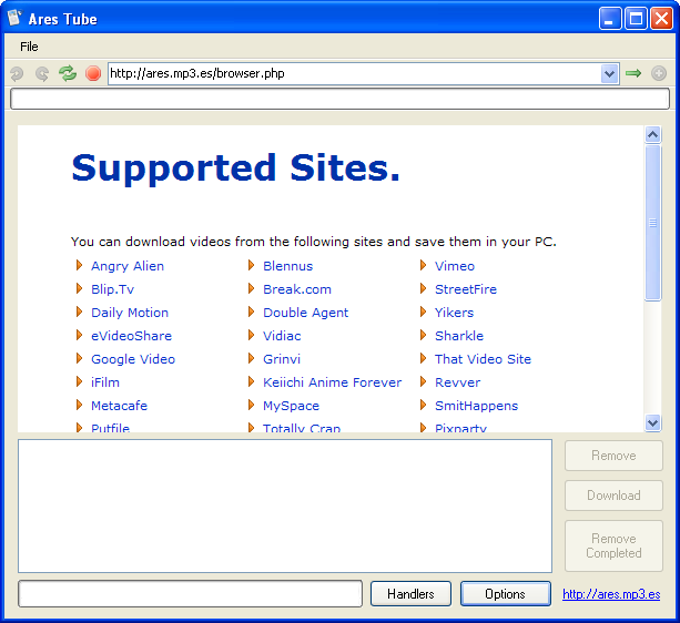Open the Handlers dialog
The width and height of the screenshot is (680, 623).
pos(411,594)
